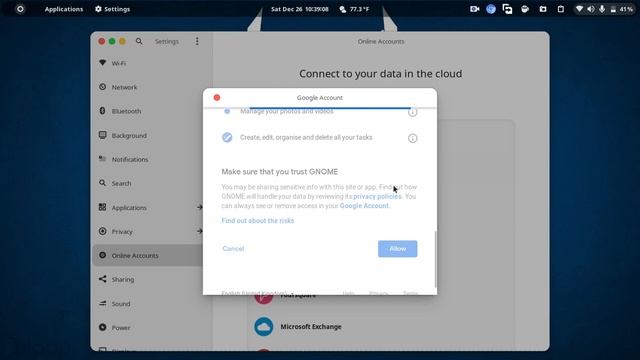Click the Applications grid icon in sidebar
This screenshot has width=640, height=360.
102,207
